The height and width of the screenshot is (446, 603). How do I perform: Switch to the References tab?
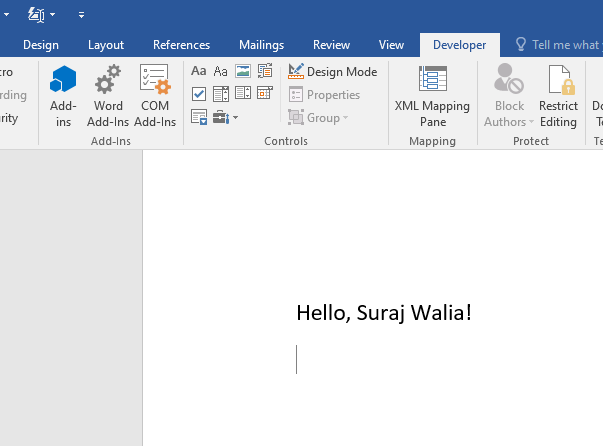tap(181, 45)
